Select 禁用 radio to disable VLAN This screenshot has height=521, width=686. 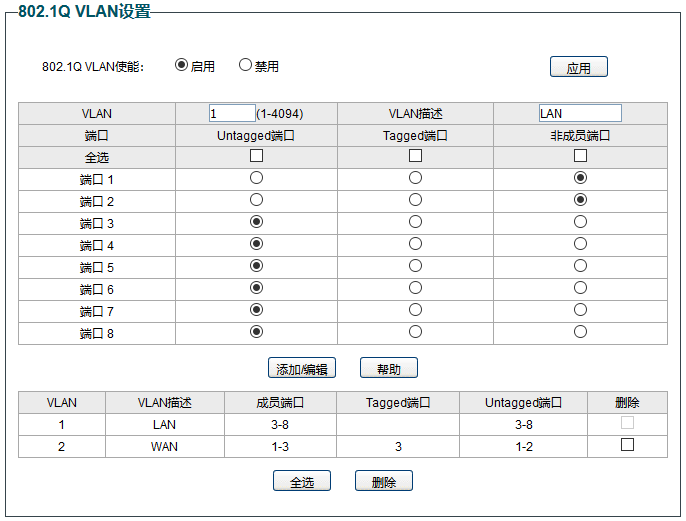point(245,65)
